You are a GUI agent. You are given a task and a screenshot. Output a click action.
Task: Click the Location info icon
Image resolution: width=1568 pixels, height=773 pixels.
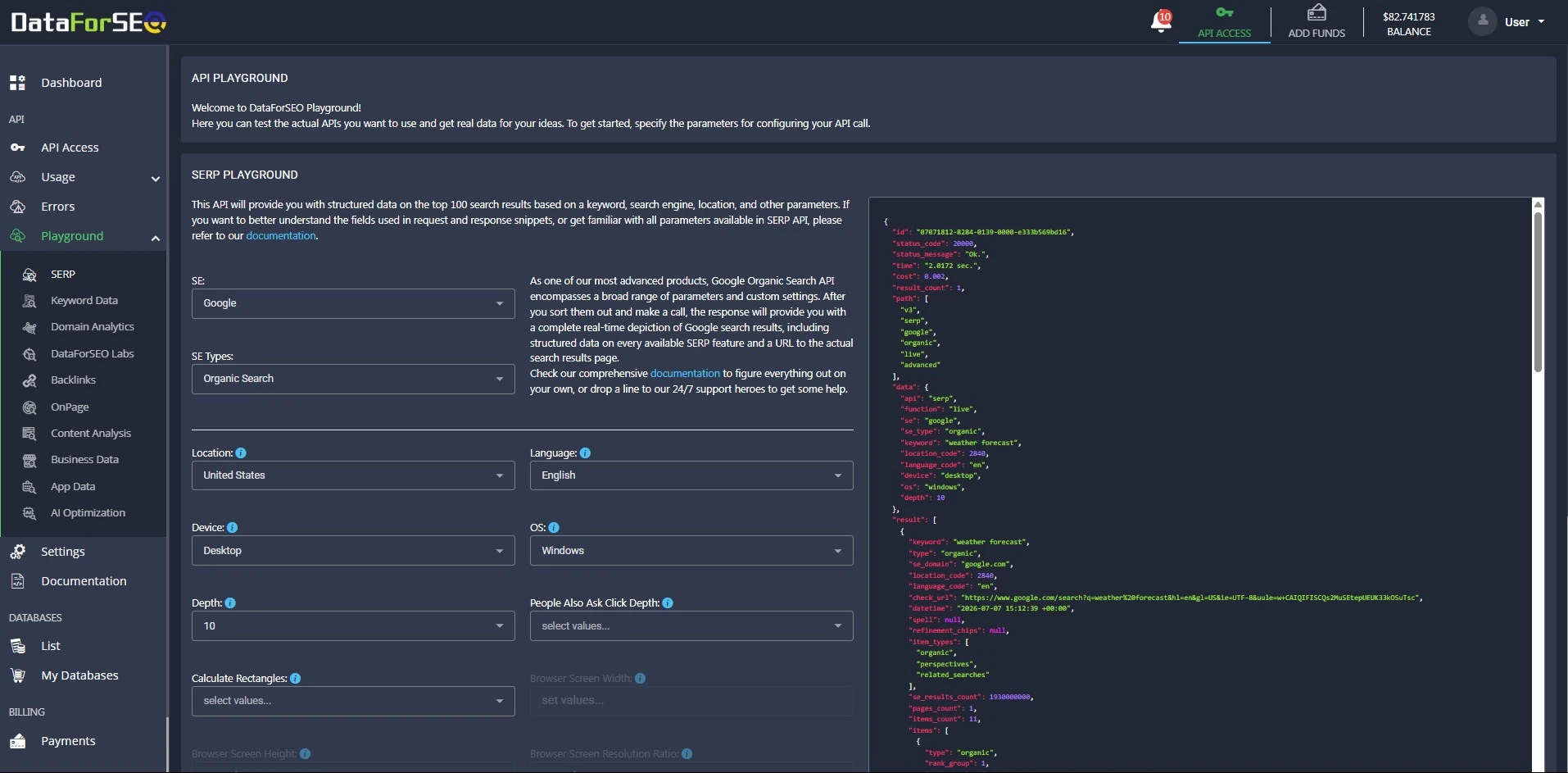[x=241, y=453]
